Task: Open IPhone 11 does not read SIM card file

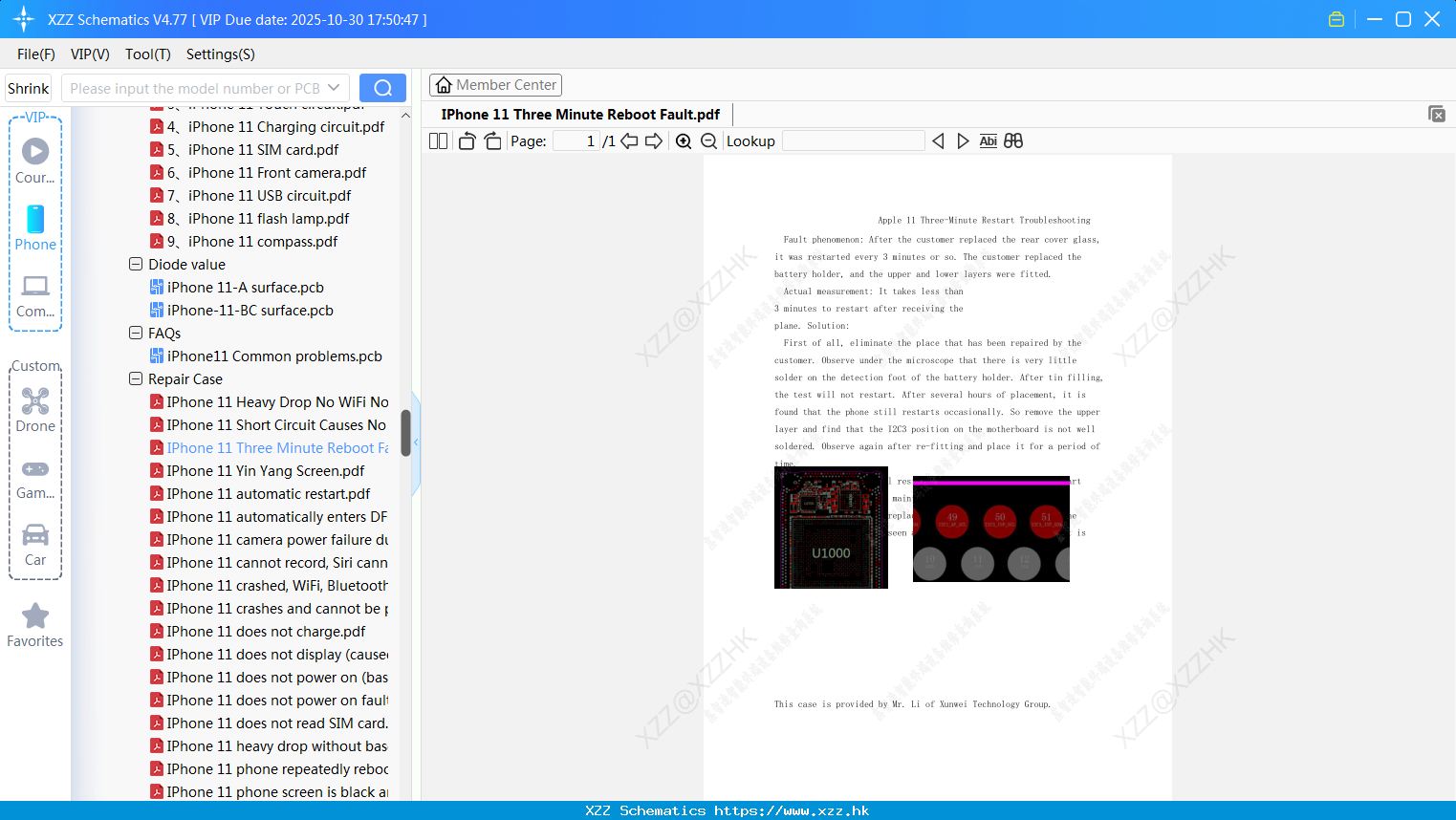Action: click(270, 723)
